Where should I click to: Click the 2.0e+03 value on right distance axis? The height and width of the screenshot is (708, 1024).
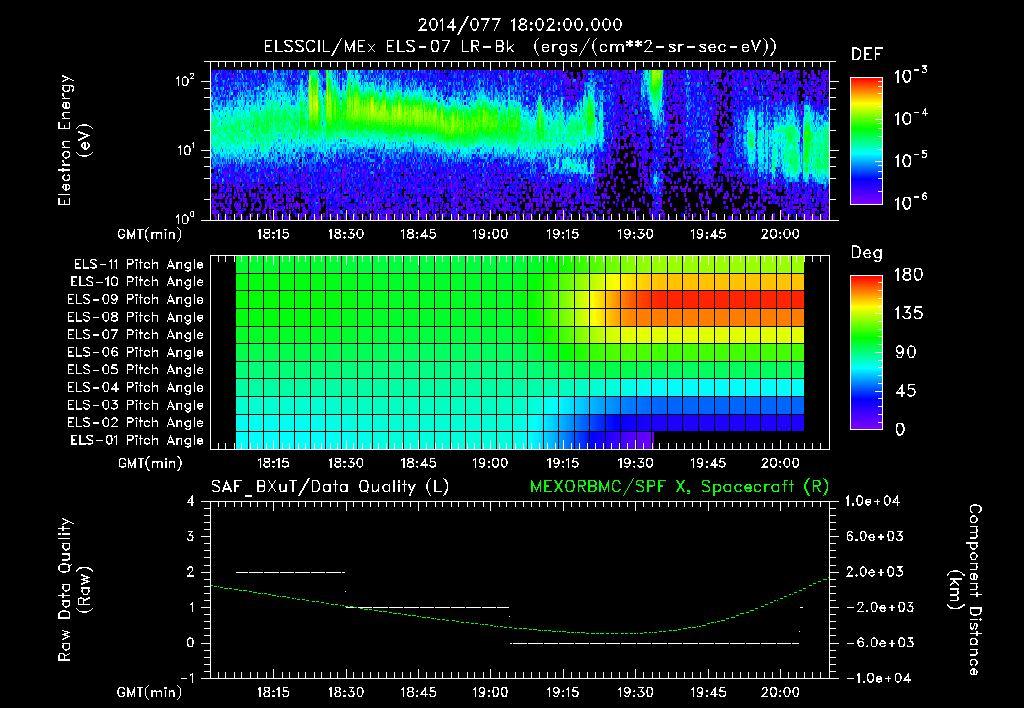pyautogui.click(x=875, y=572)
